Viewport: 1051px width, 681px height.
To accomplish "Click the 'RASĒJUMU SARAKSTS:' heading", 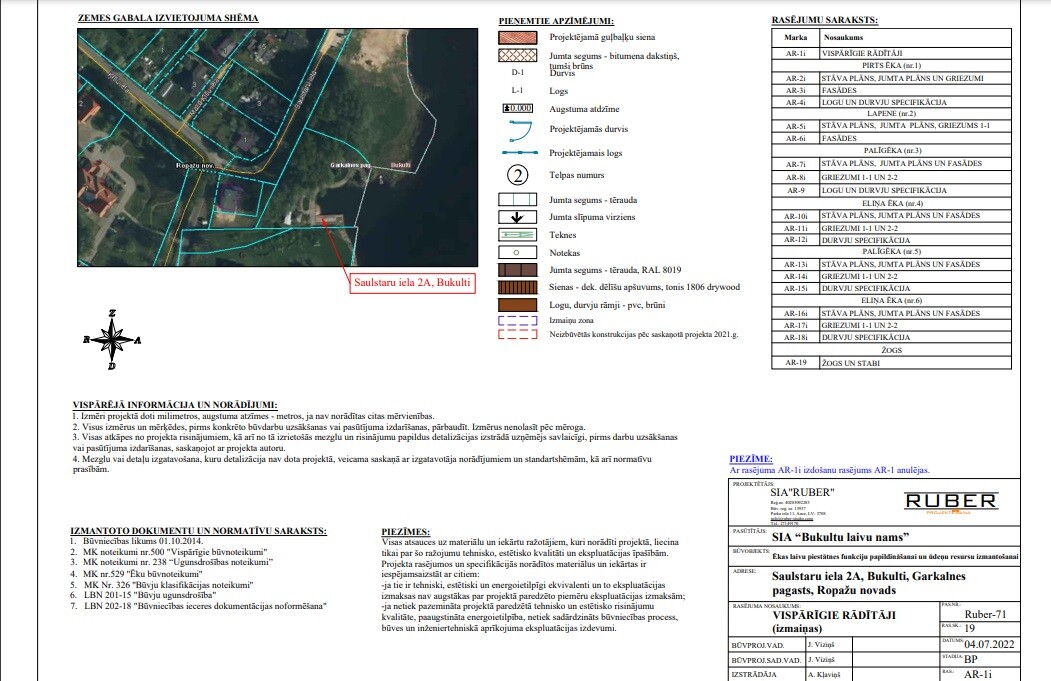I will click(824, 20).
